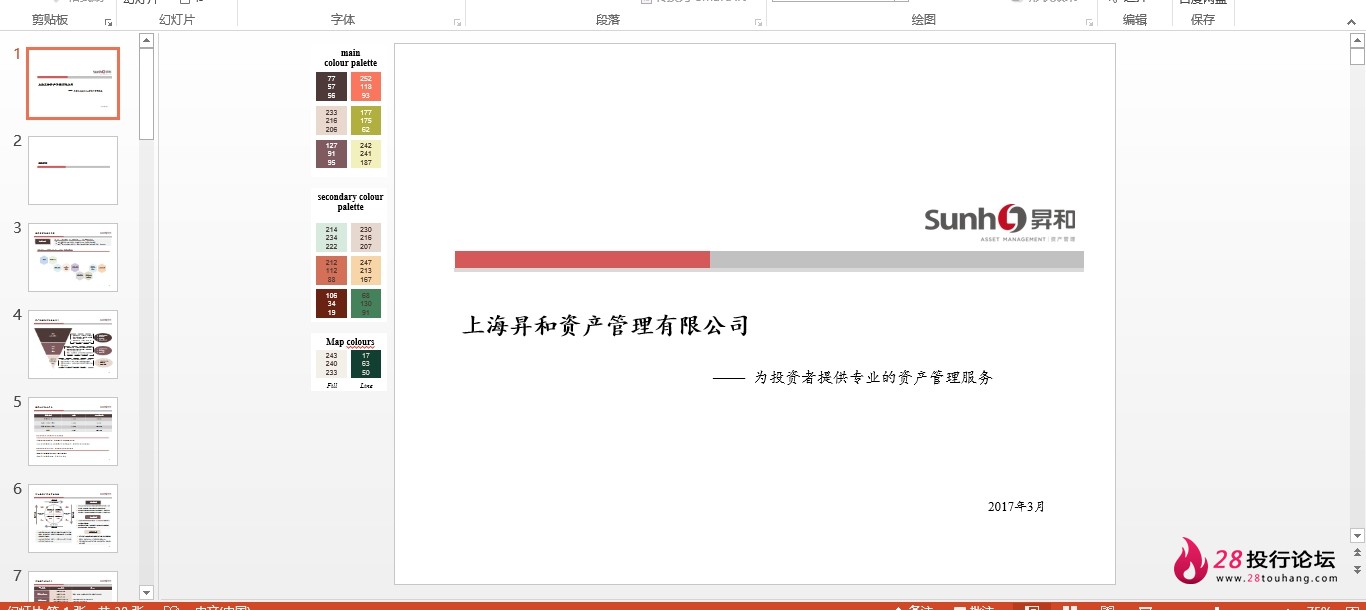
Task: Click thumbnail pane scroll-down arrow
Action: point(146,592)
